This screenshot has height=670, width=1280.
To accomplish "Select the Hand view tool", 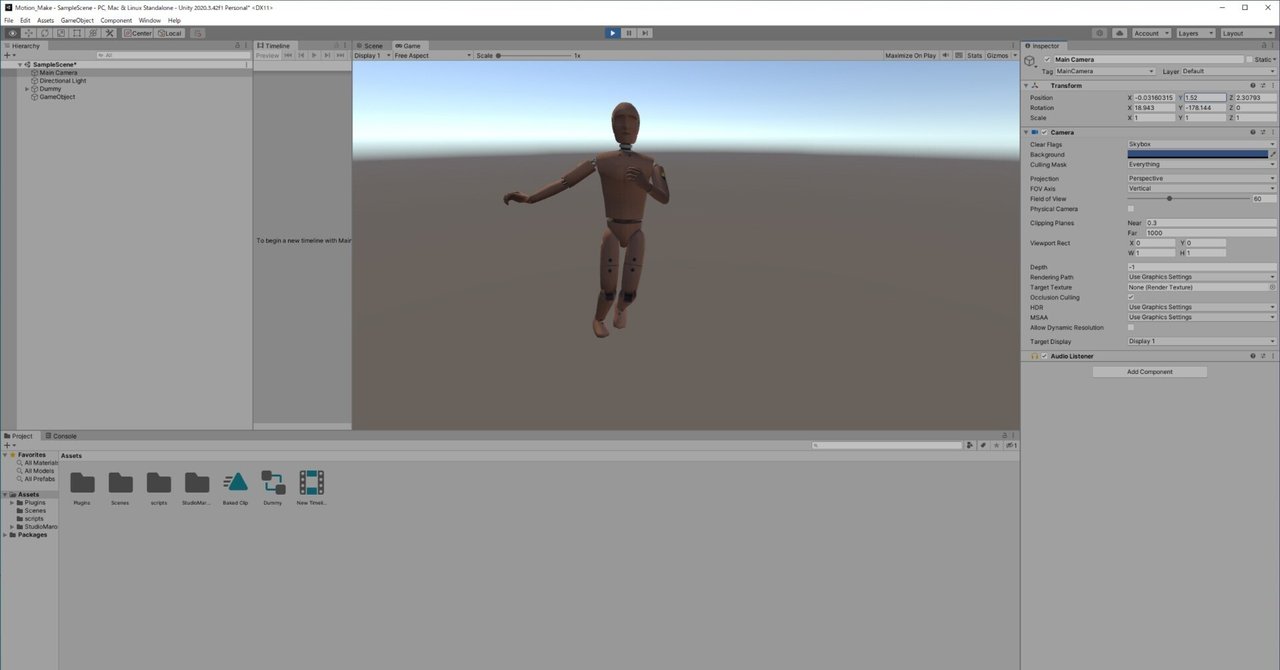I will tap(12, 33).
